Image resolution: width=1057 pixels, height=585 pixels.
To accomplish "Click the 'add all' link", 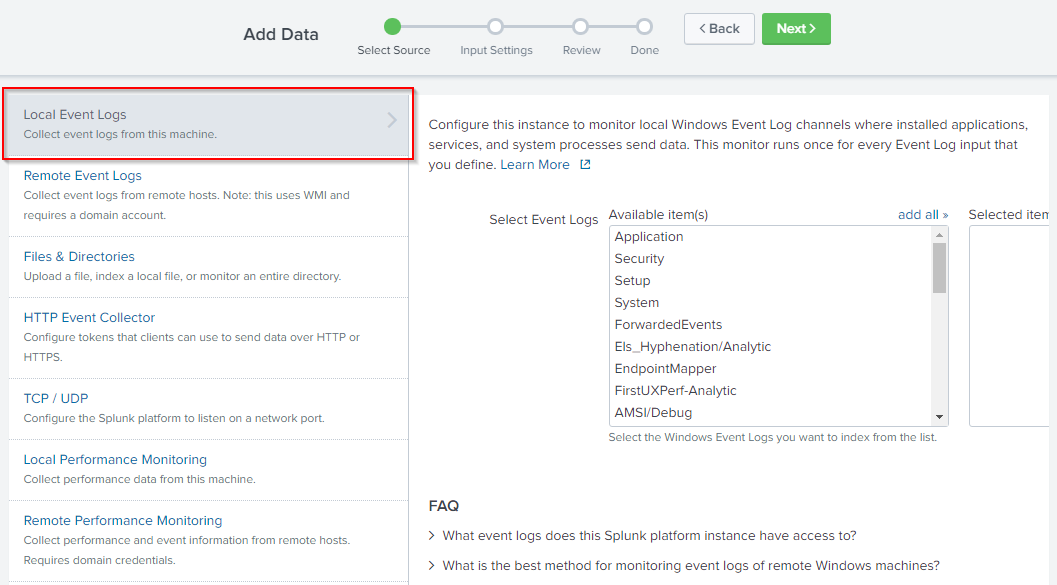I will point(922,215).
